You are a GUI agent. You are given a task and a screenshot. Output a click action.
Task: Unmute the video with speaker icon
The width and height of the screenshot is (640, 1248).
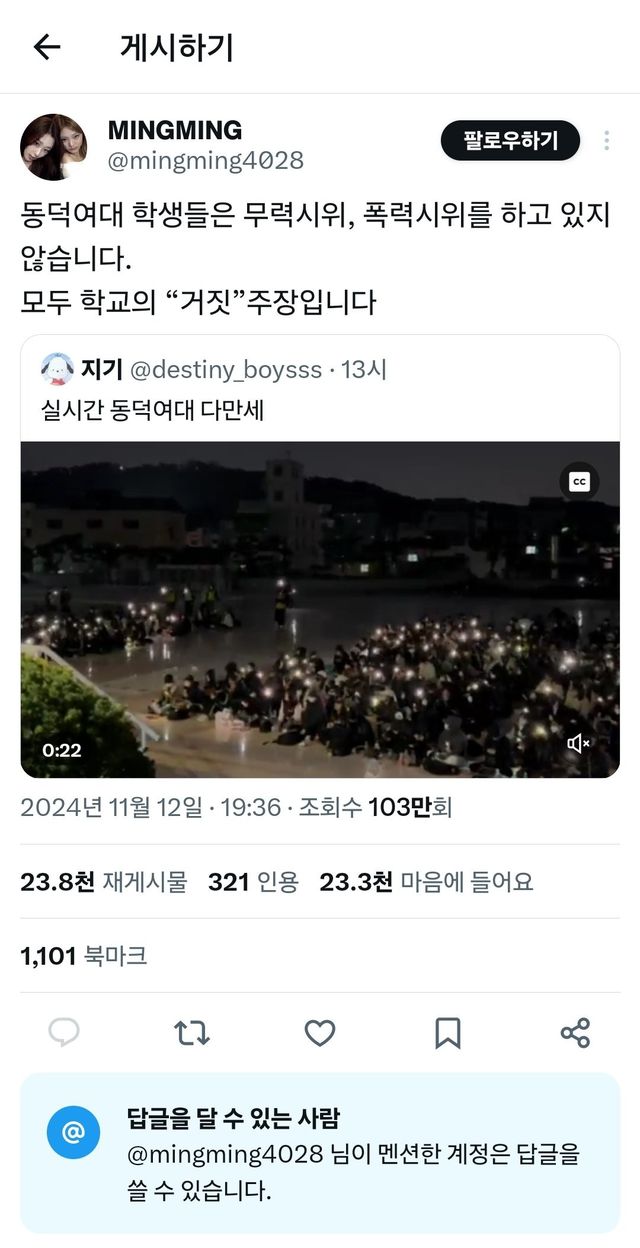[x=579, y=743]
